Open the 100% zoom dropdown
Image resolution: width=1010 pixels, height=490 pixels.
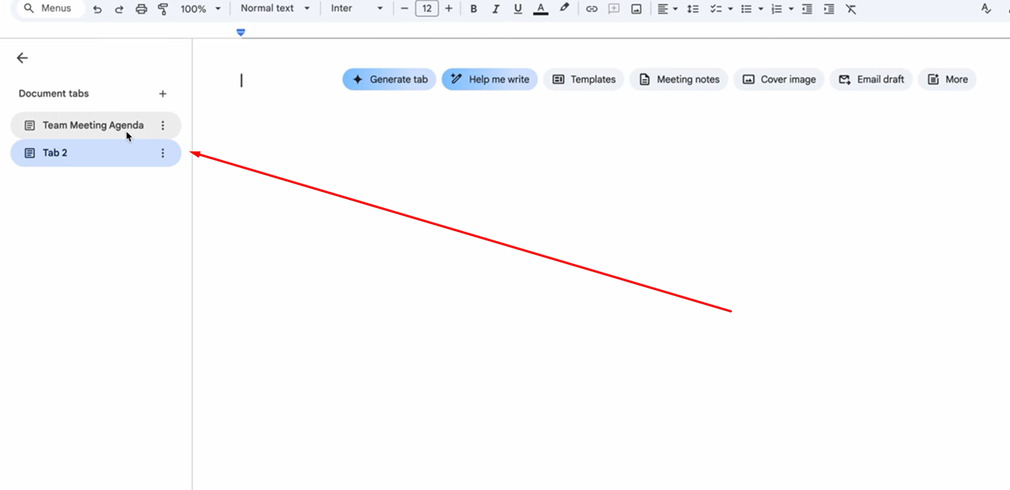click(x=200, y=9)
